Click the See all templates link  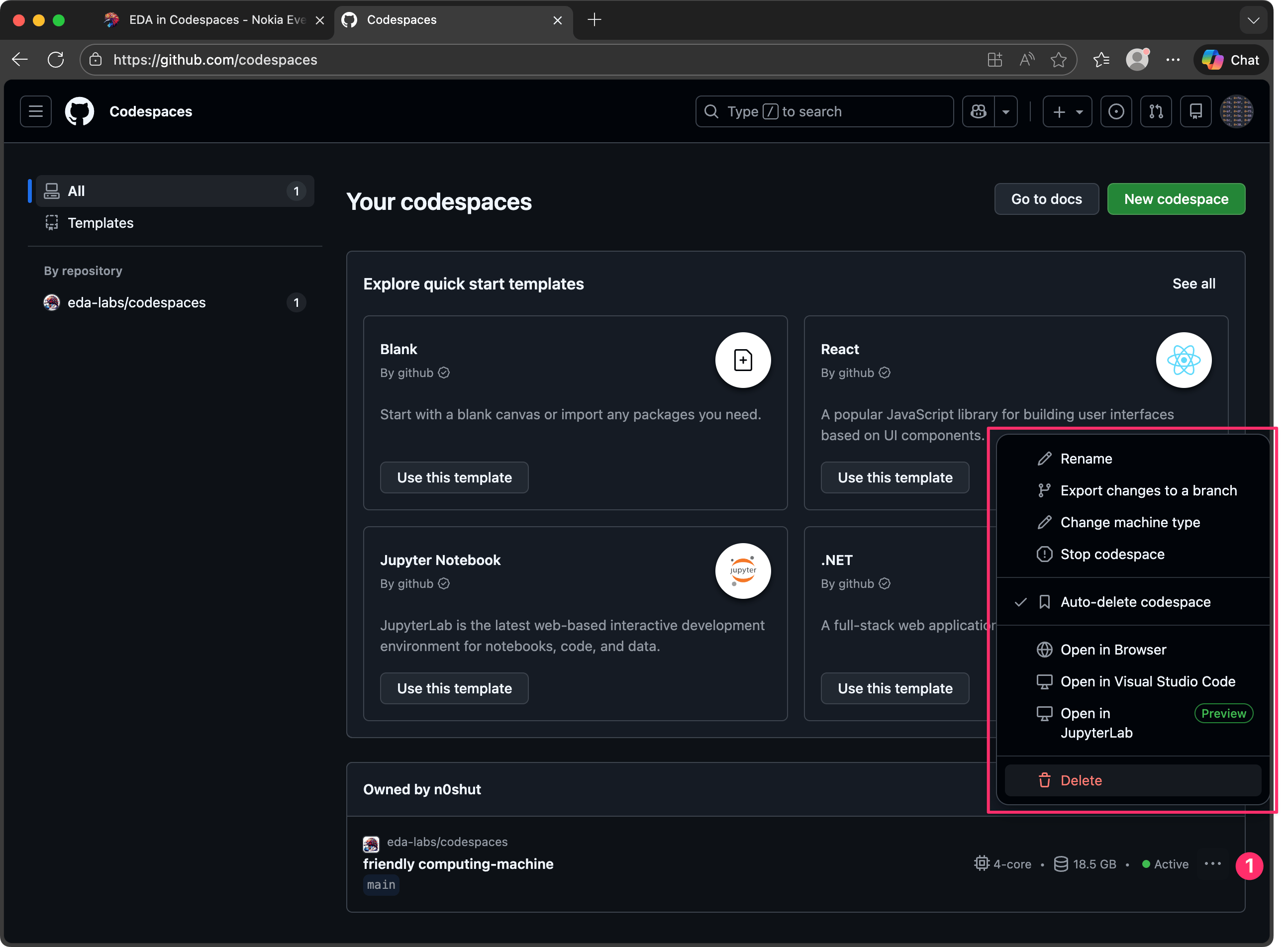coord(1193,284)
